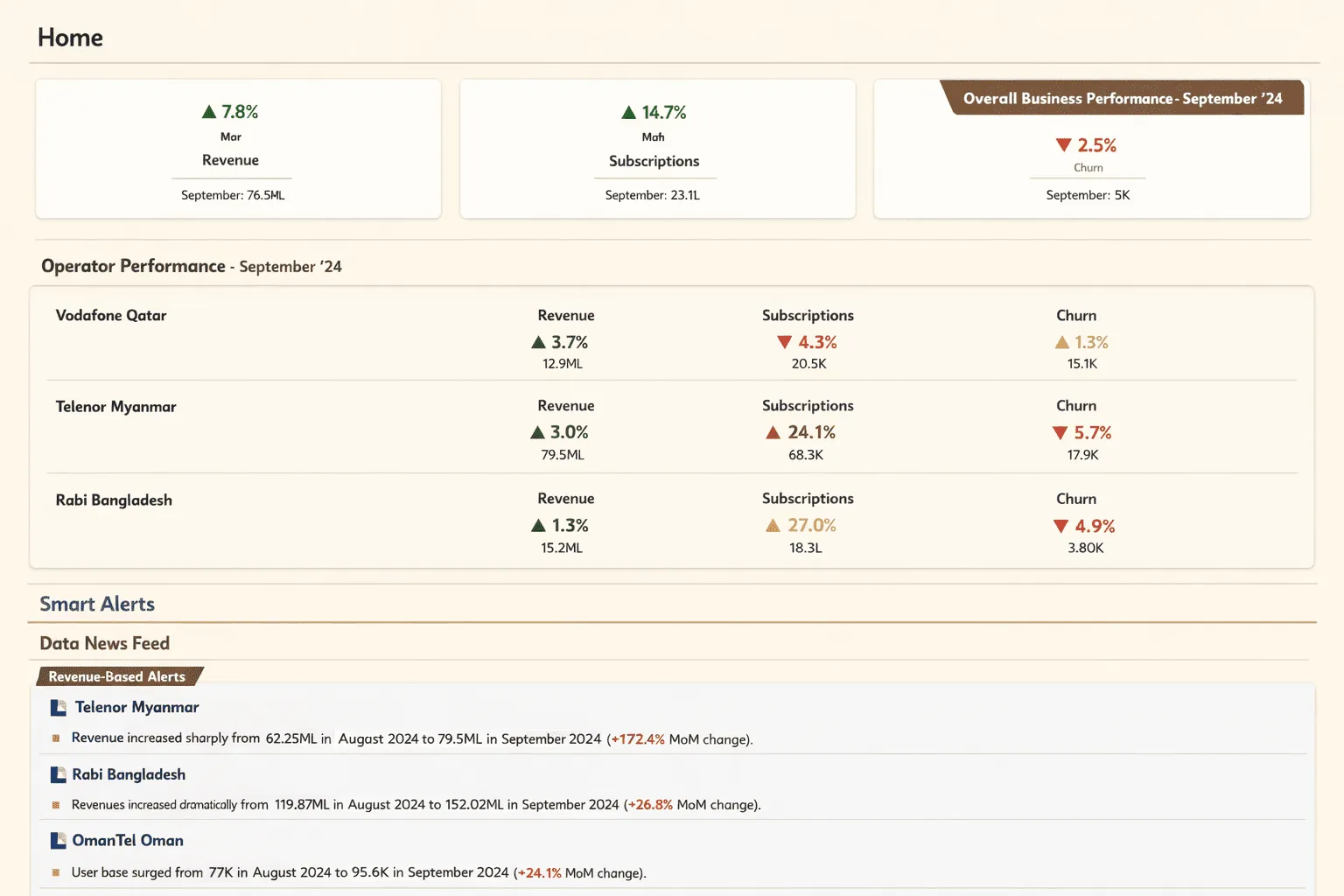This screenshot has width=1344, height=896.
Task: Click the green up arrow on the Revenue card
Action: pos(209,111)
